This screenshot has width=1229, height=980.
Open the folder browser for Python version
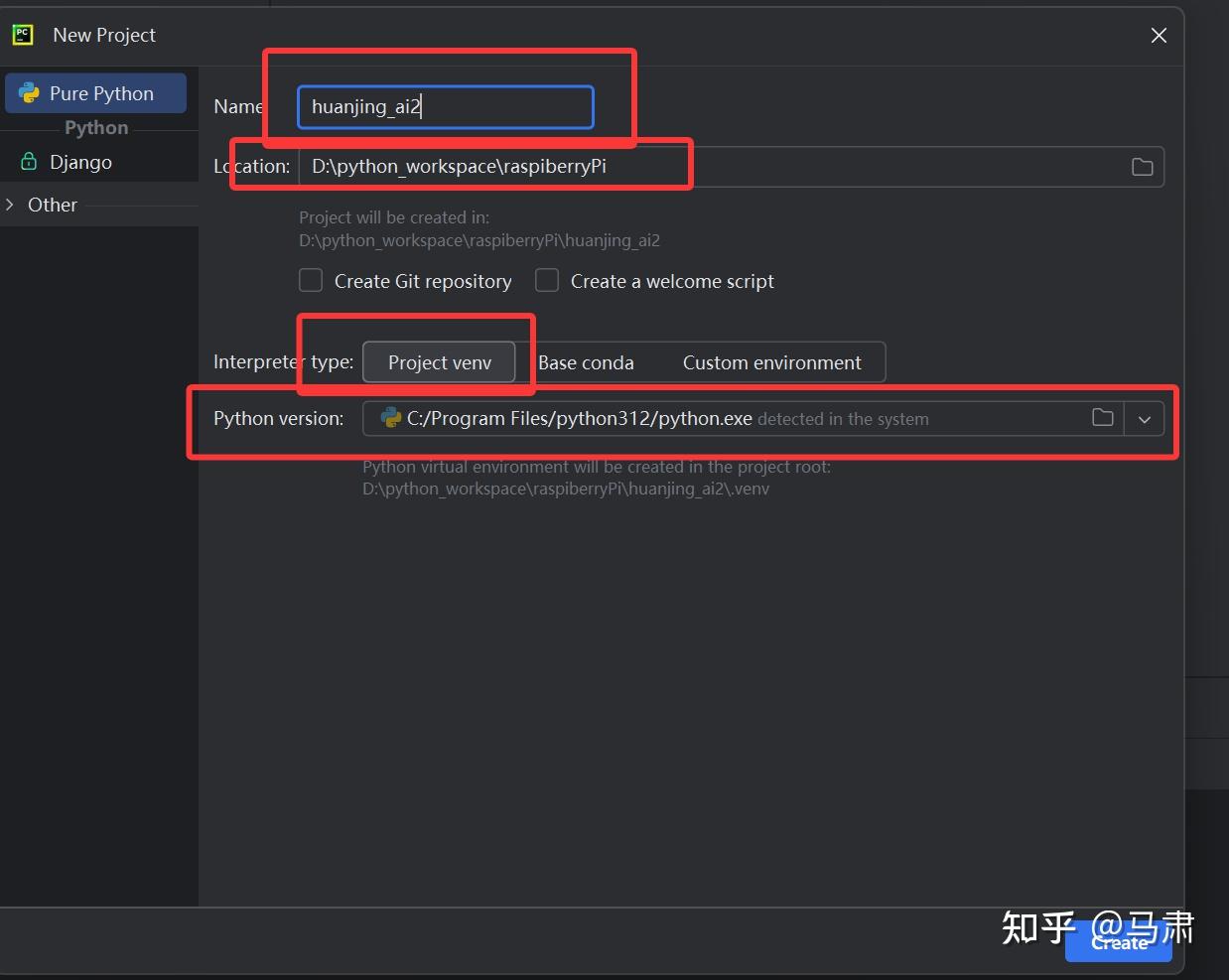tap(1102, 418)
